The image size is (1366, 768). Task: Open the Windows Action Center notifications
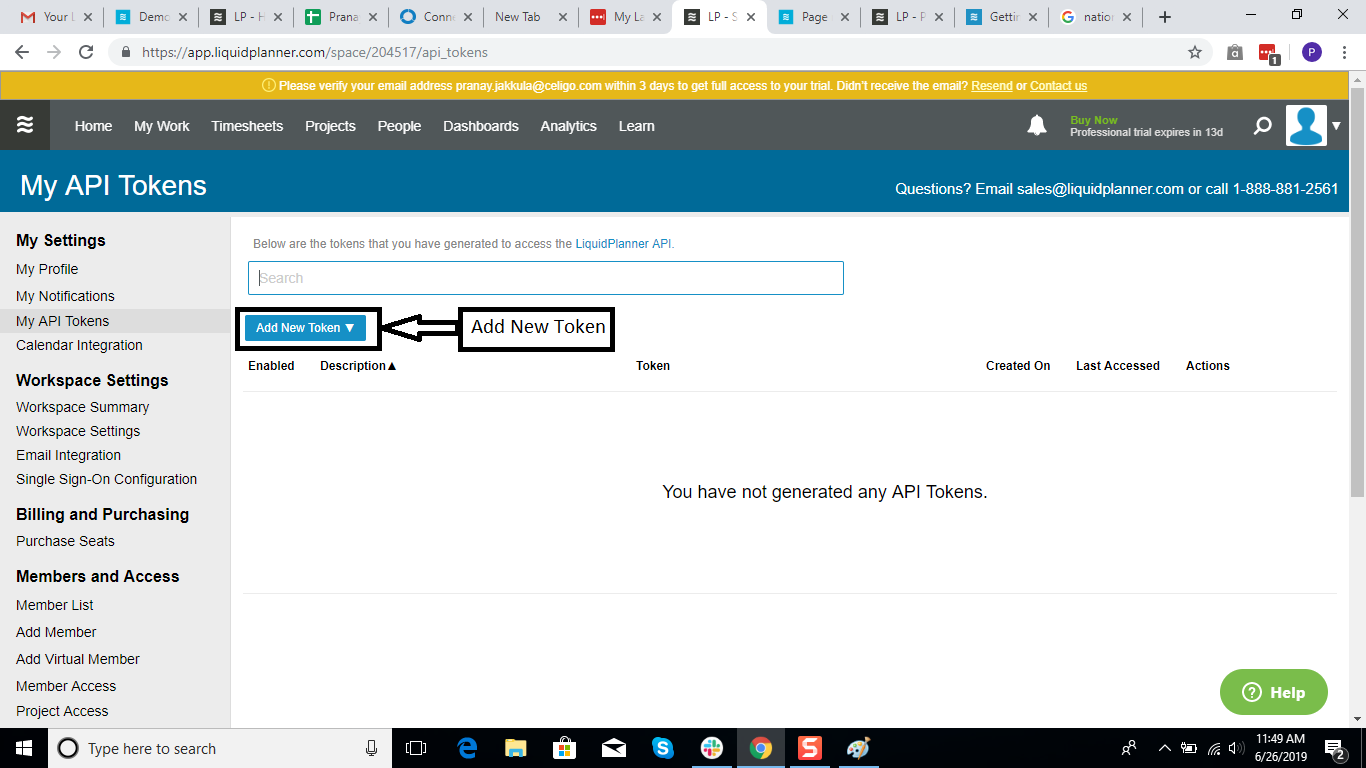click(1334, 748)
